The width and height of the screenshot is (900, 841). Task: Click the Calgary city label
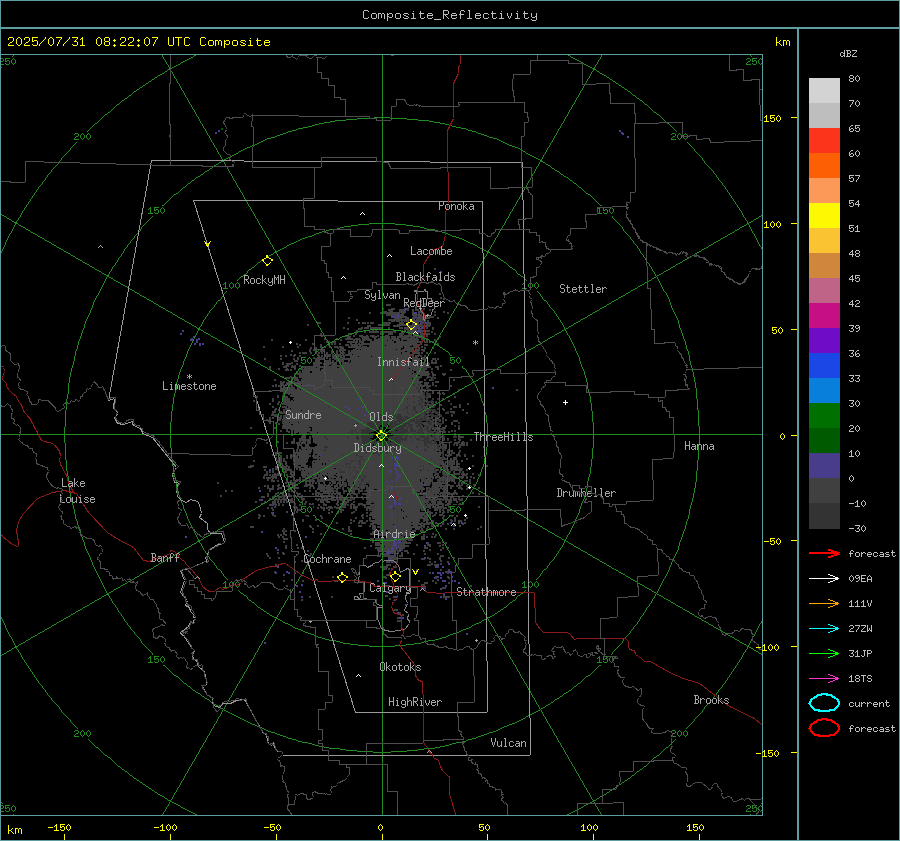pos(390,588)
